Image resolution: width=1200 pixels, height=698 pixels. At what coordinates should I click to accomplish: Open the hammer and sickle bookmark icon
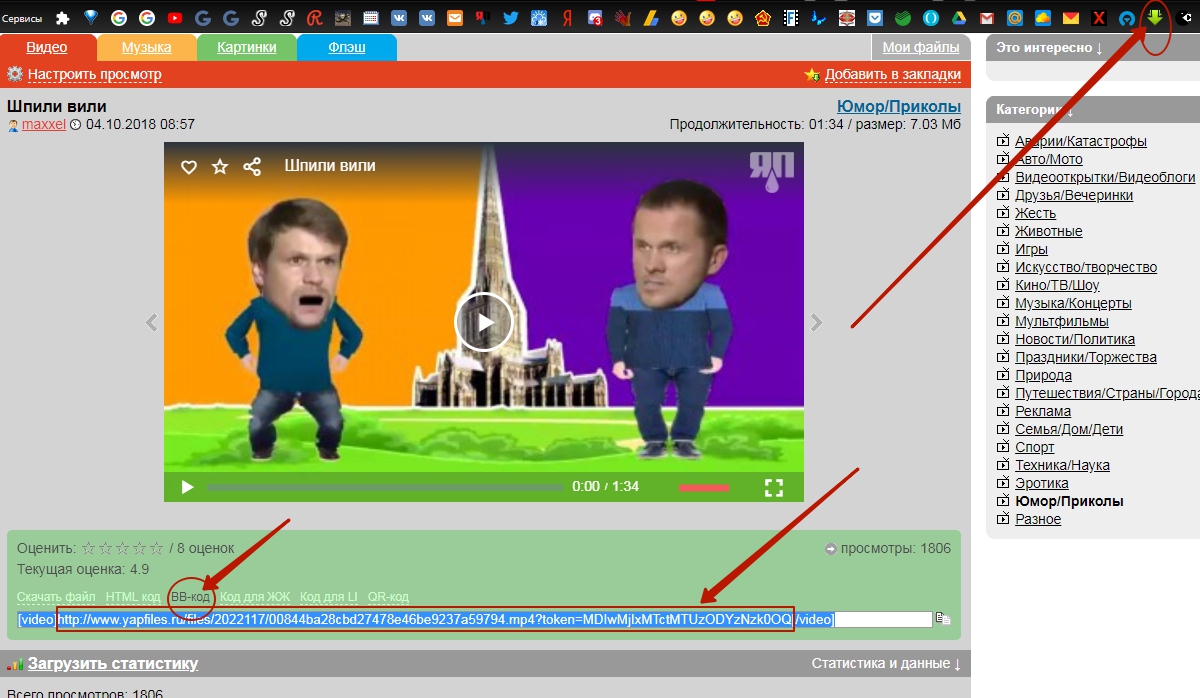coord(762,18)
